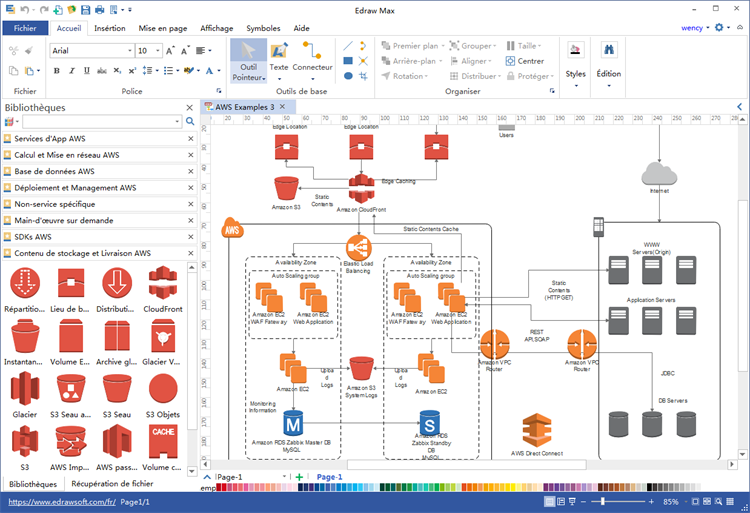The width and height of the screenshot is (750, 513).
Task: Select the Connecteur tool
Action: [312, 61]
